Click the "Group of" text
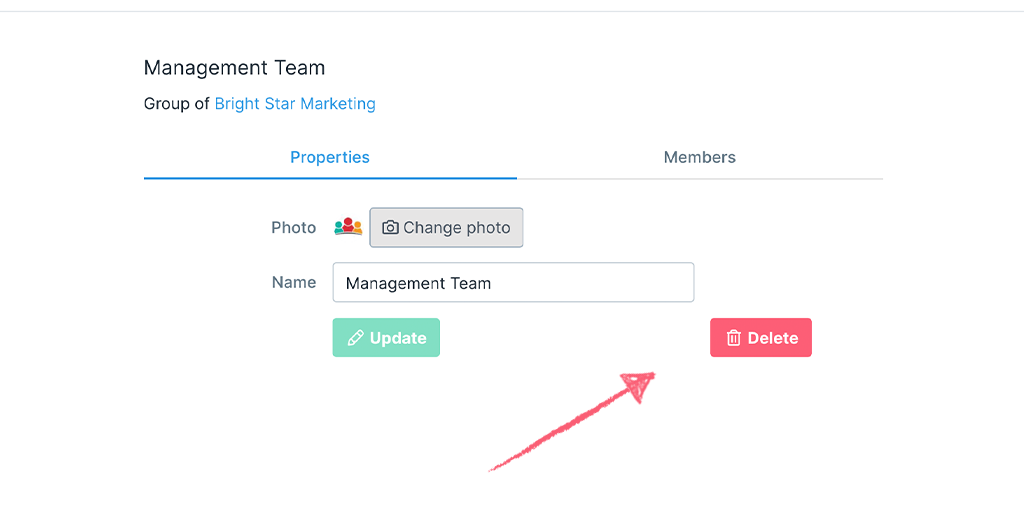The image size is (1024, 512). click(176, 103)
